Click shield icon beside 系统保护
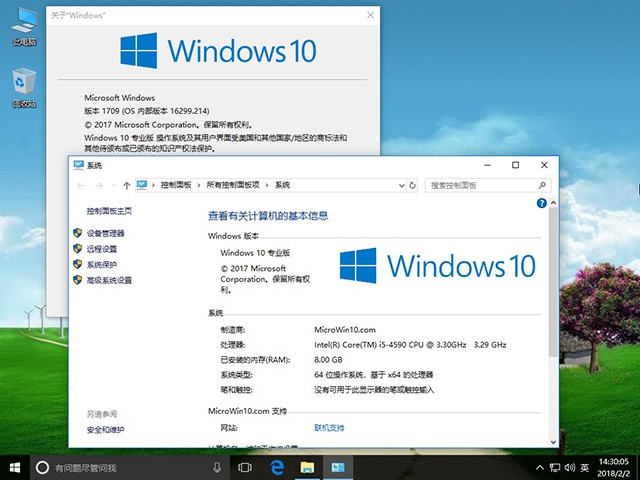The image size is (640, 480). 78,264
